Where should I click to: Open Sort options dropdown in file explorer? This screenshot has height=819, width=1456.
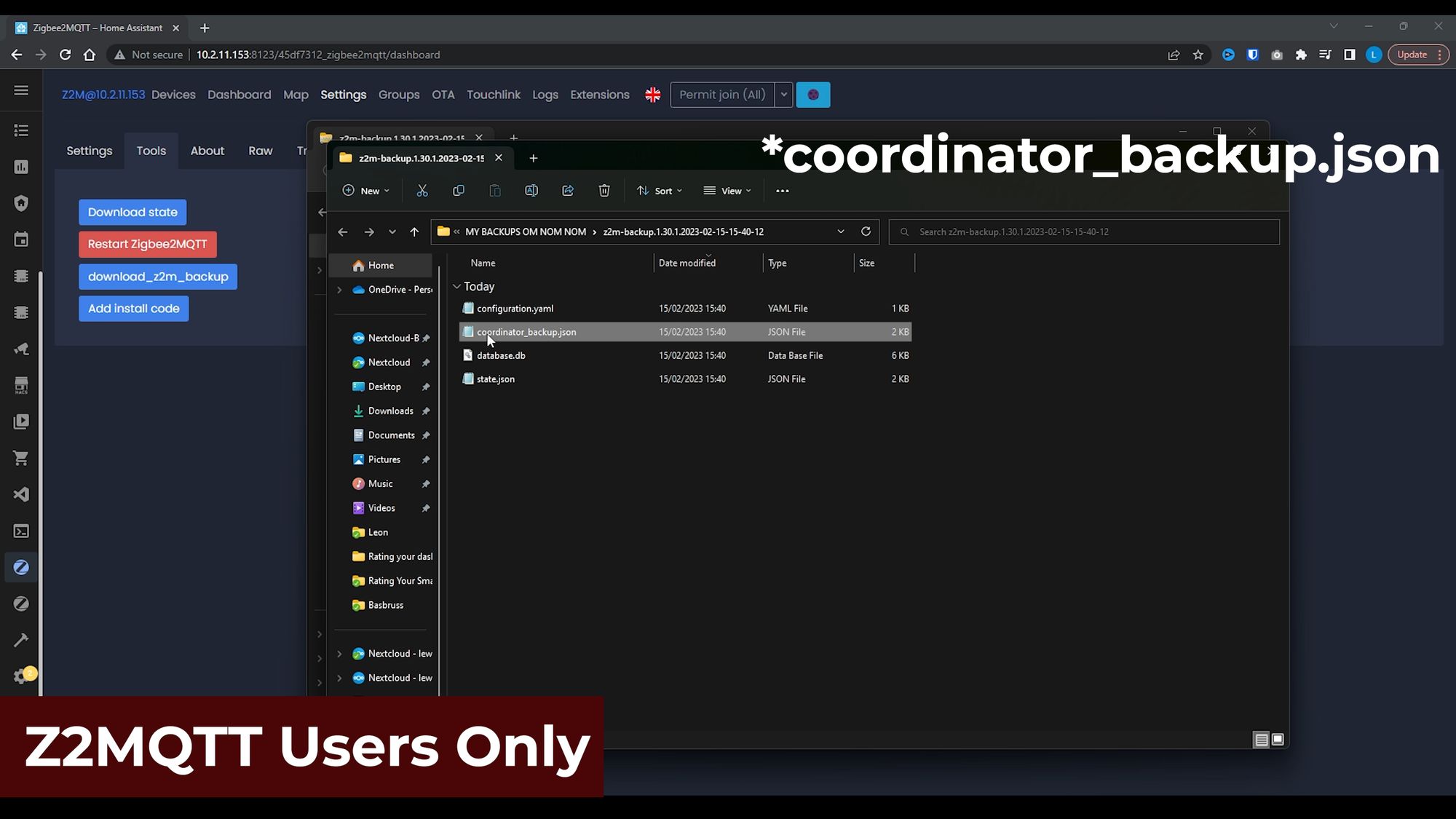pos(660,191)
